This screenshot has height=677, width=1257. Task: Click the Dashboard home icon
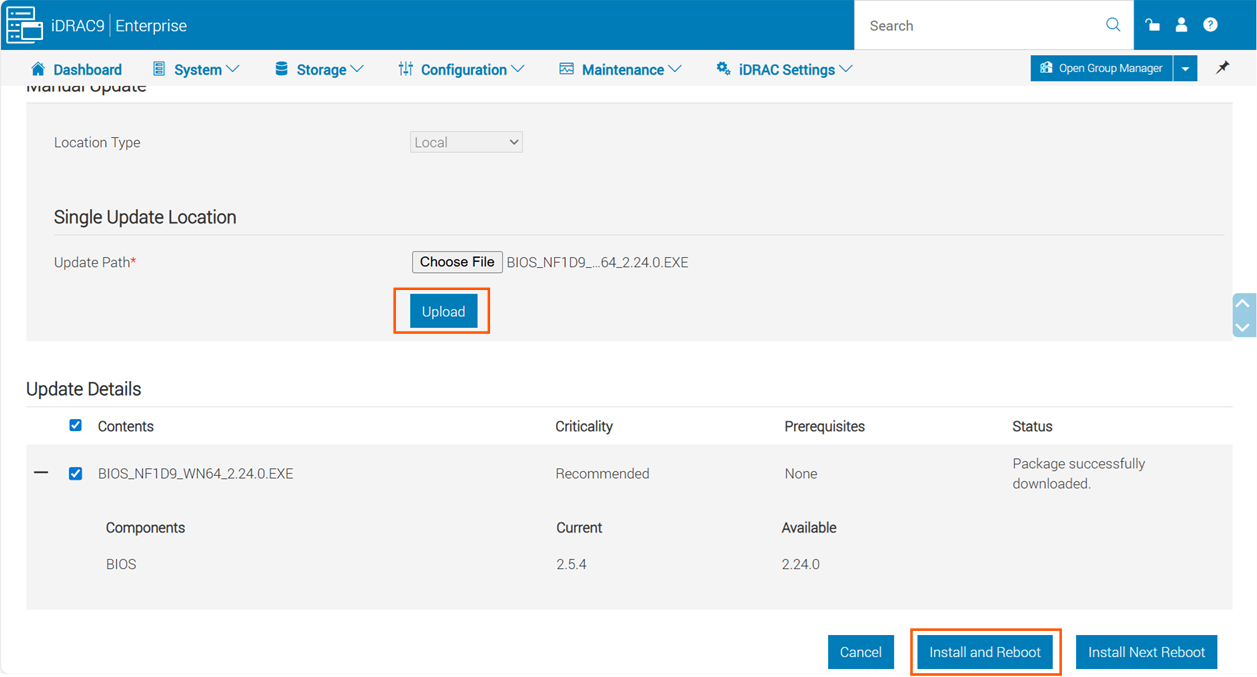pyautogui.click(x=38, y=69)
